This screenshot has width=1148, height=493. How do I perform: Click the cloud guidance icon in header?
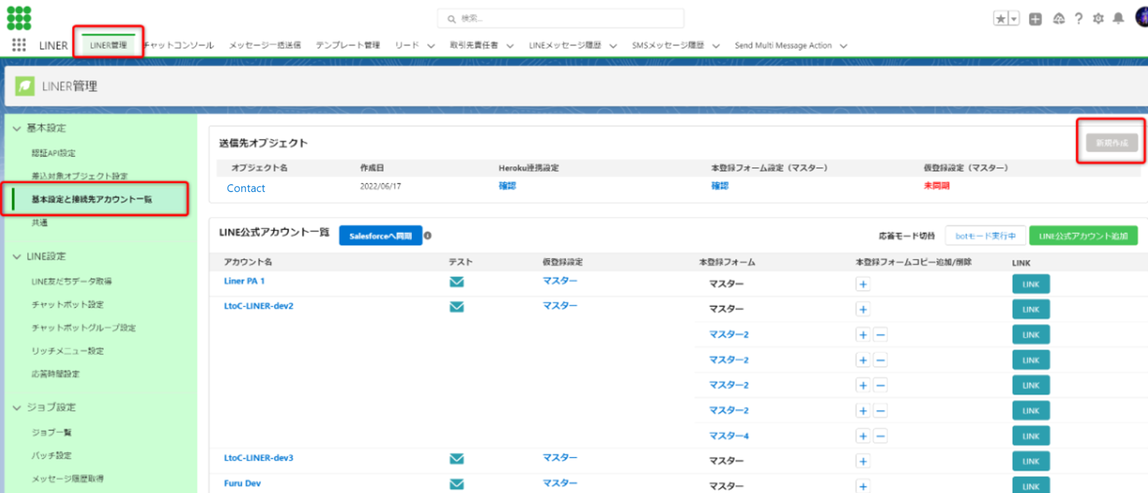click(x=1059, y=19)
